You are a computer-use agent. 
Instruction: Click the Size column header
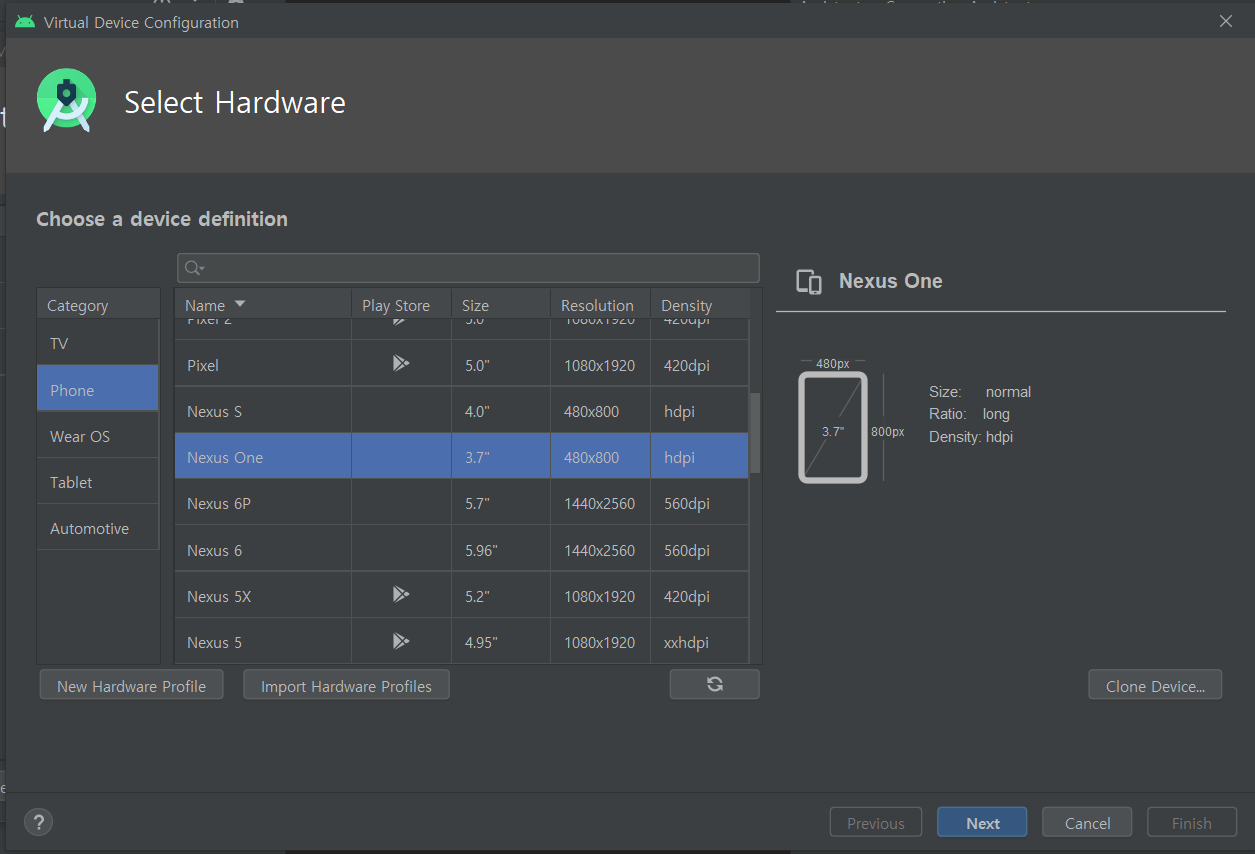(500, 305)
